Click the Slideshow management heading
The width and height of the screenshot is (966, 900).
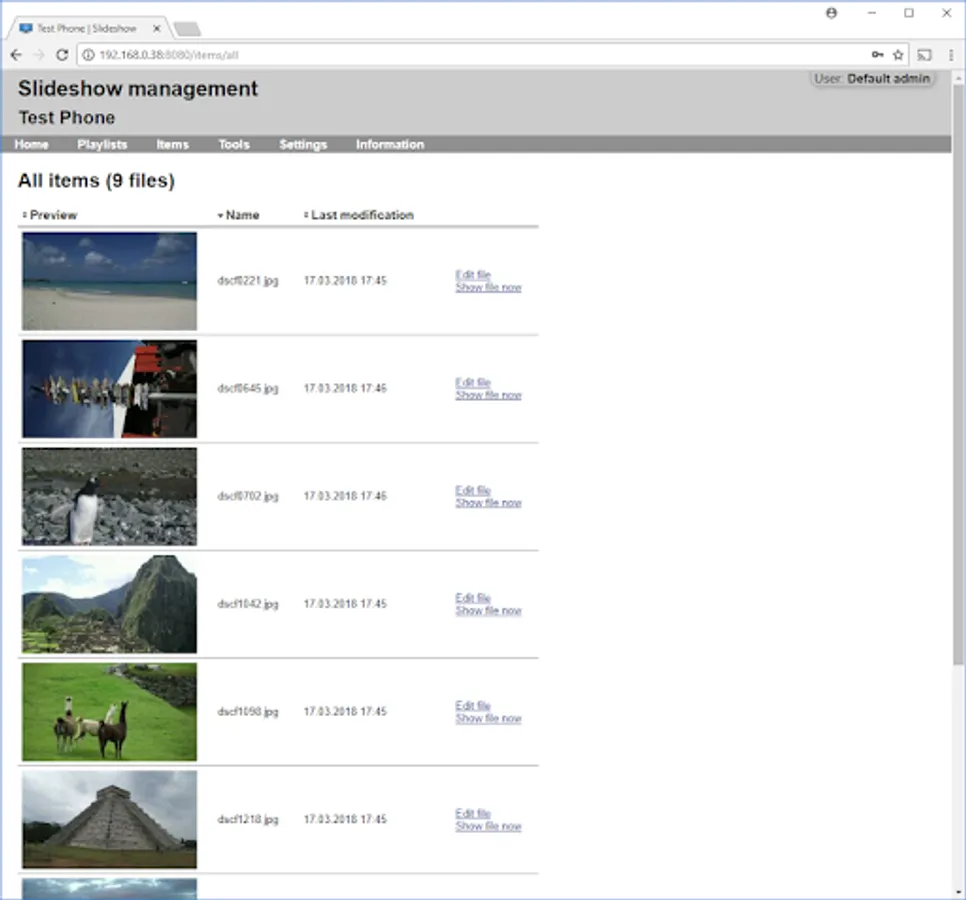coord(138,89)
